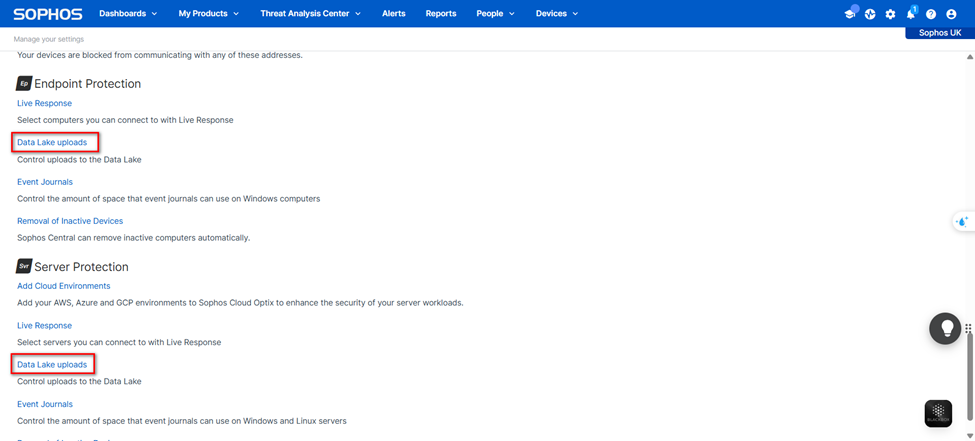
Task: Expand the People dropdown menu
Action: point(495,14)
